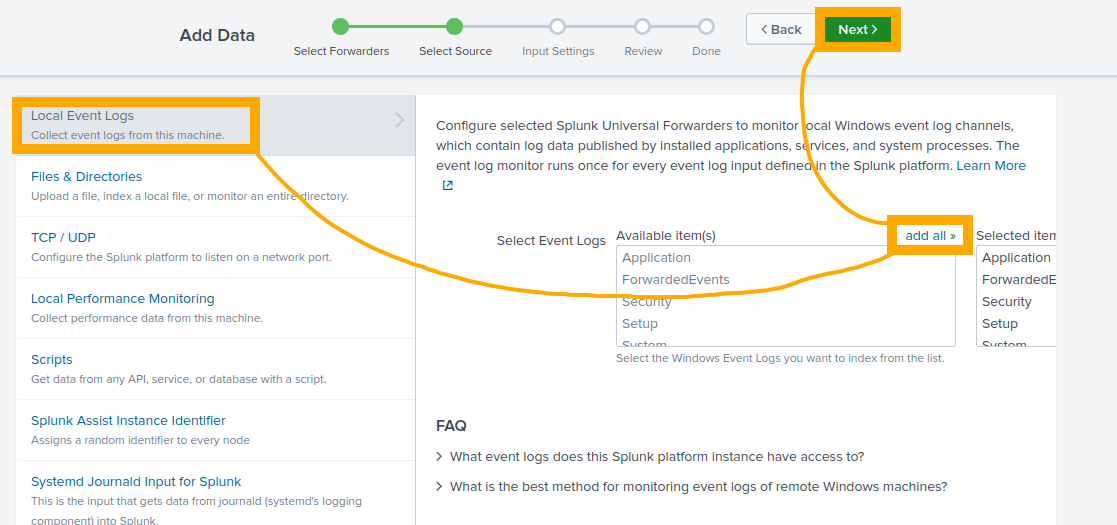The height and width of the screenshot is (525, 1117).
Task: Select the Local Event Logs source
Action: point(215,125)
